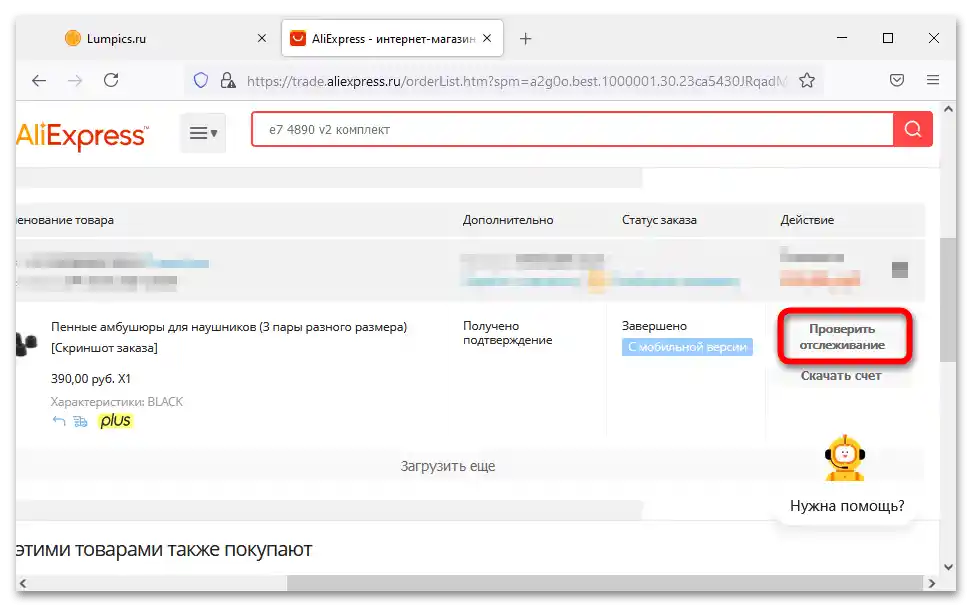Click the delivery truck icon under product
This screenshot has width=972, height=607.
(x=80, y=422)
